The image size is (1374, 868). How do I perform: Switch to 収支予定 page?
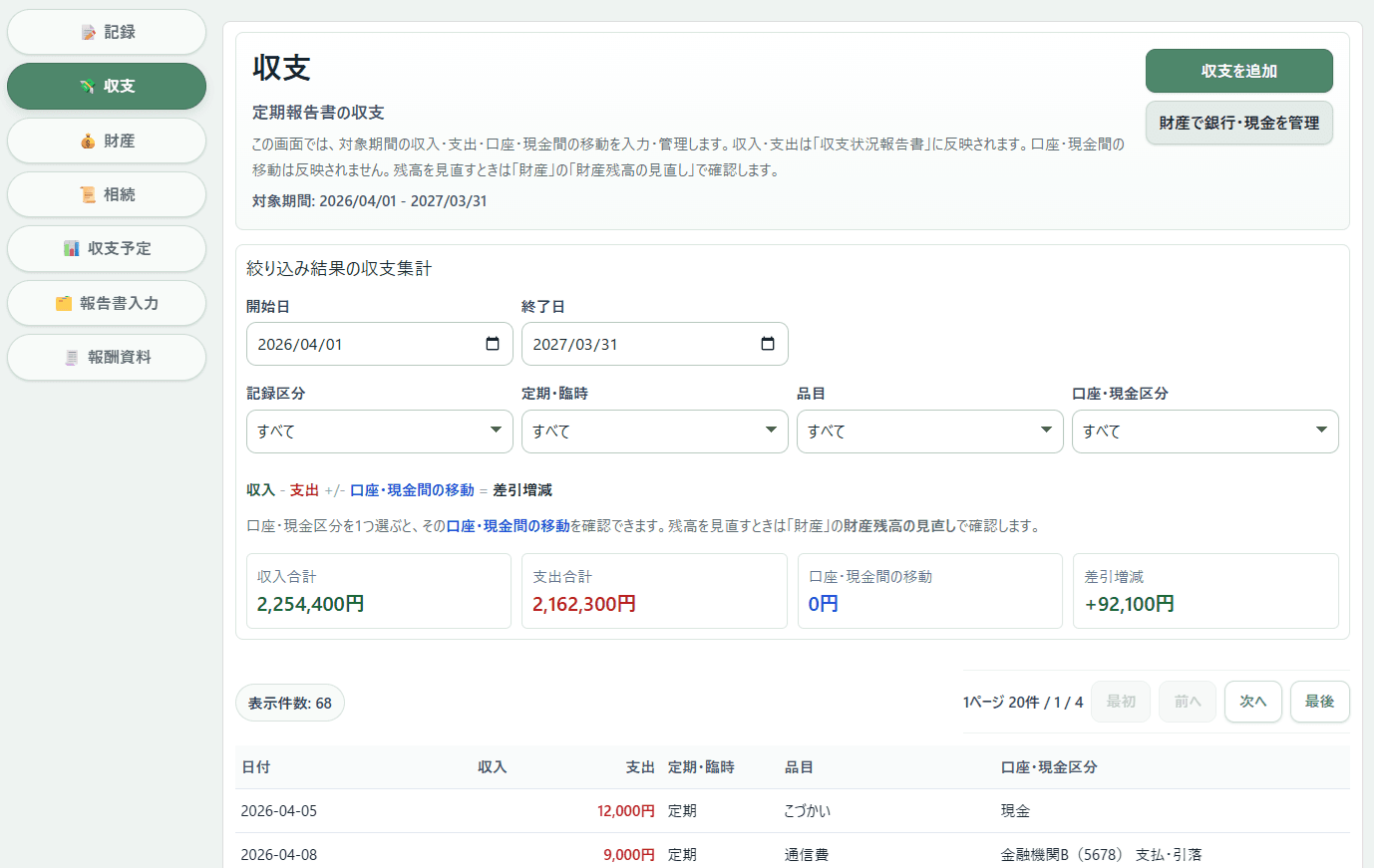107,248
